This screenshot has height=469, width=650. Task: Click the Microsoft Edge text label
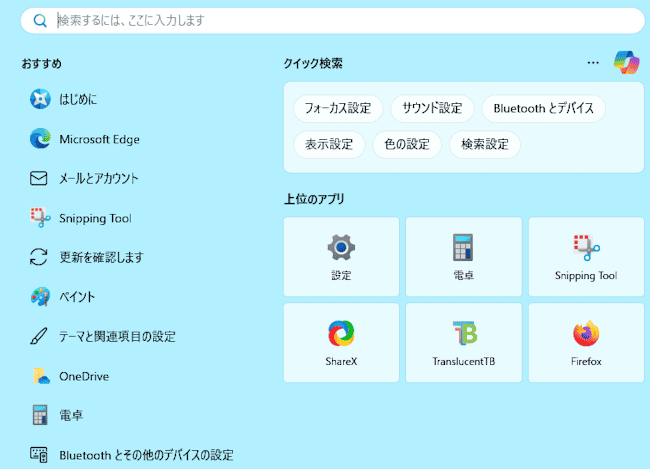[99, 139]
